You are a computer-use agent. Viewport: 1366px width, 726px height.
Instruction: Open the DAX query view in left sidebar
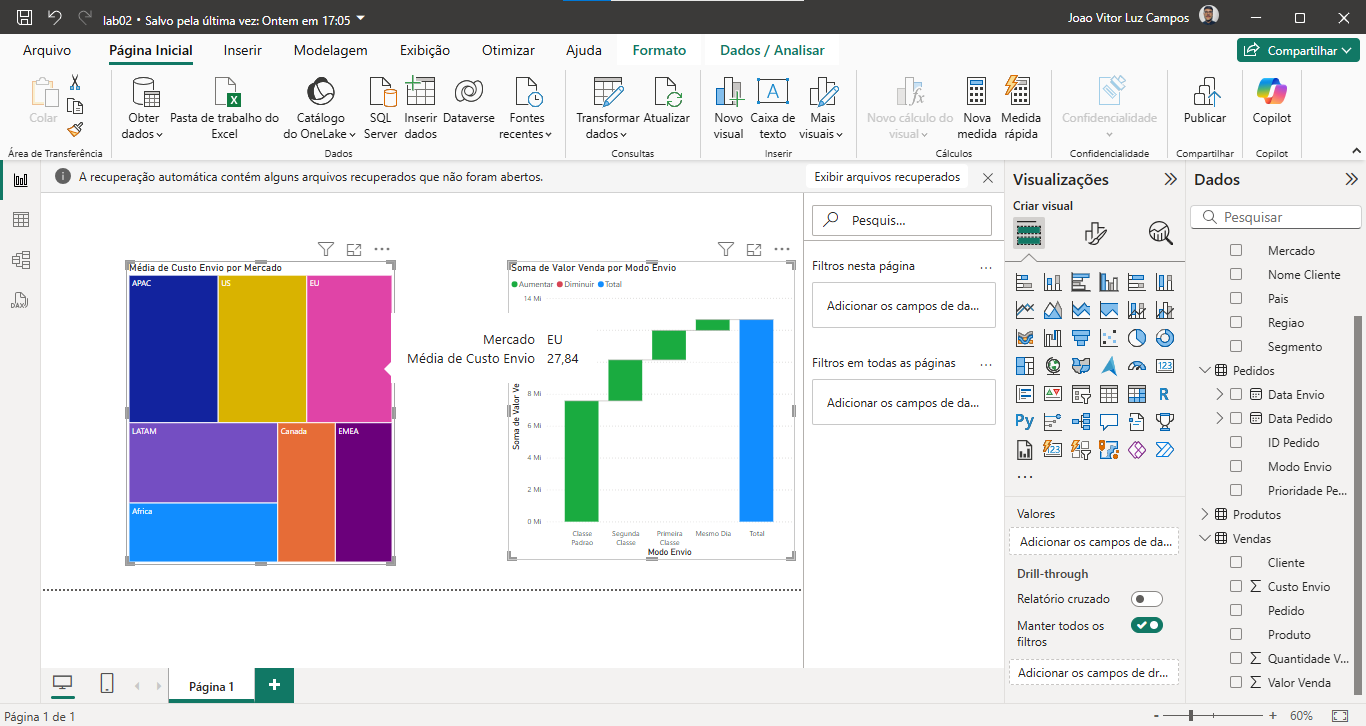point(20,300)
